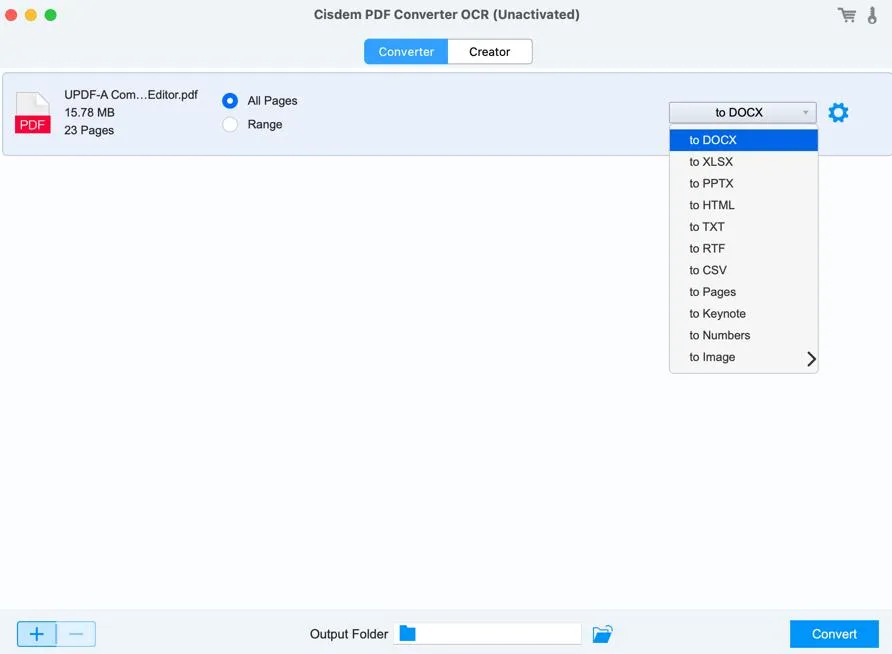This screenshot has height=654, width=892.
Task: Choose to XLSX output format
Action: point(744,162)
